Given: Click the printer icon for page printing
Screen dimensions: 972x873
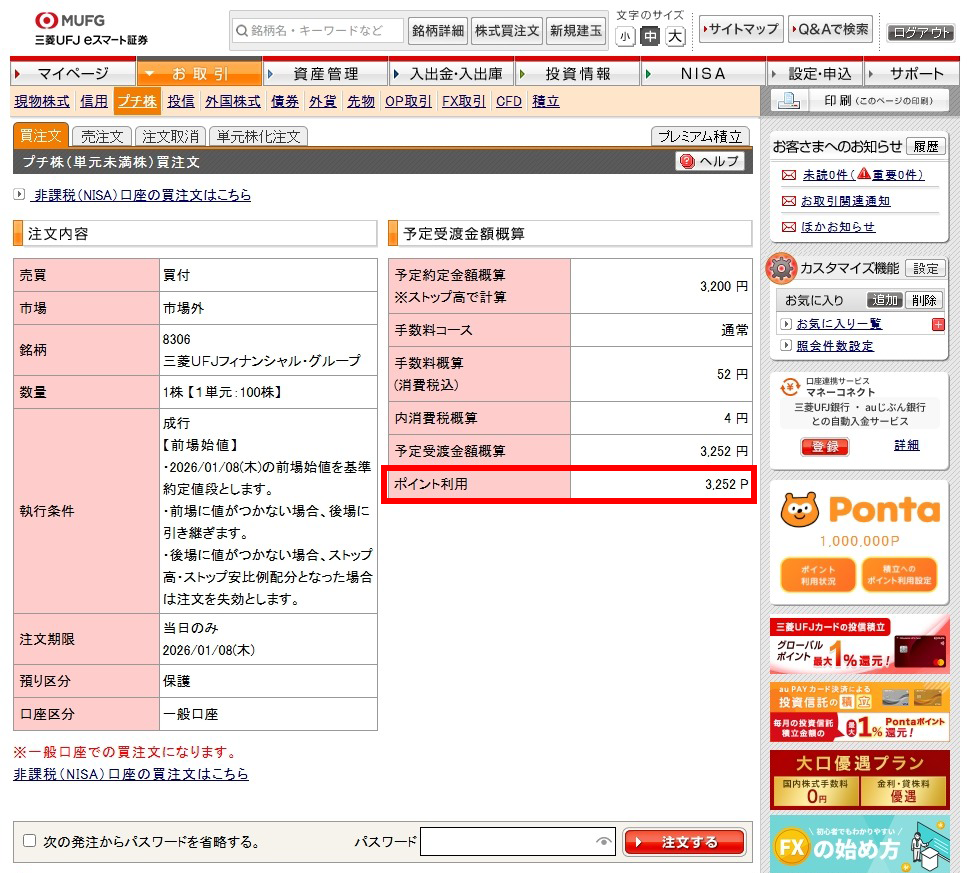Looking at the screenshot, I should [x=789, y=101].
